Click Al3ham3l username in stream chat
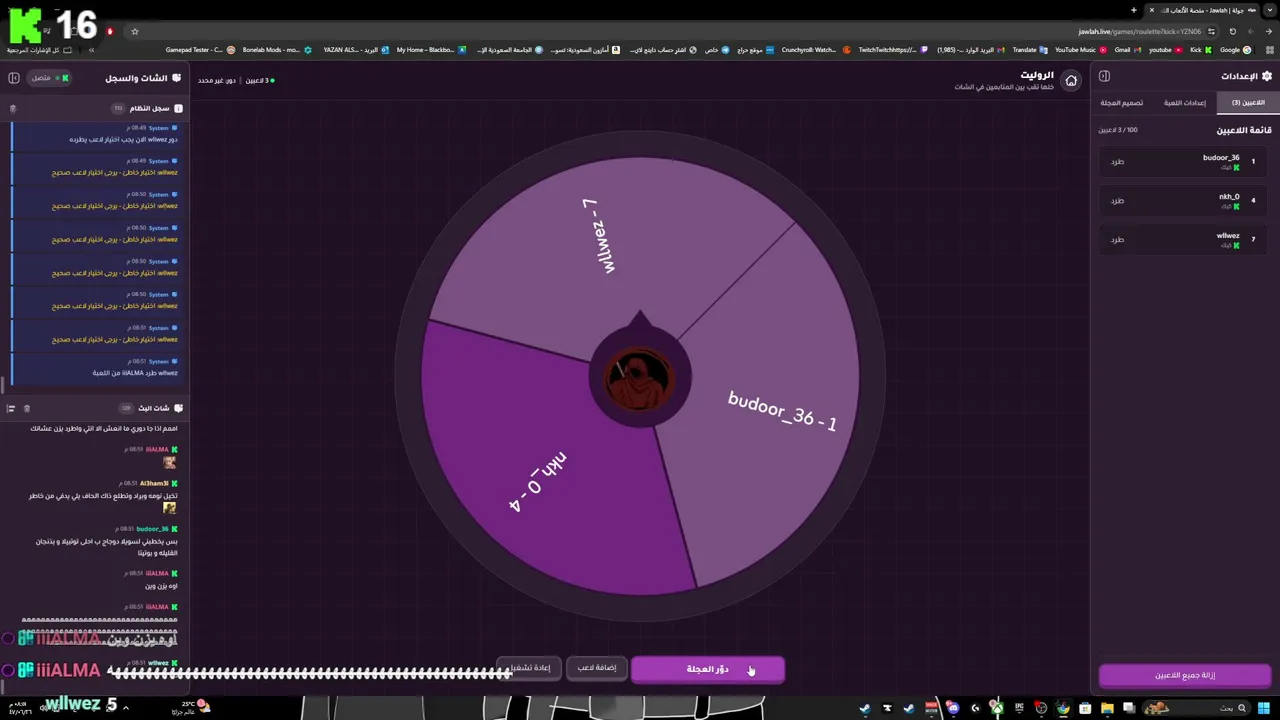The width and height of the screenshot is (1280, 720). point(155,483)
